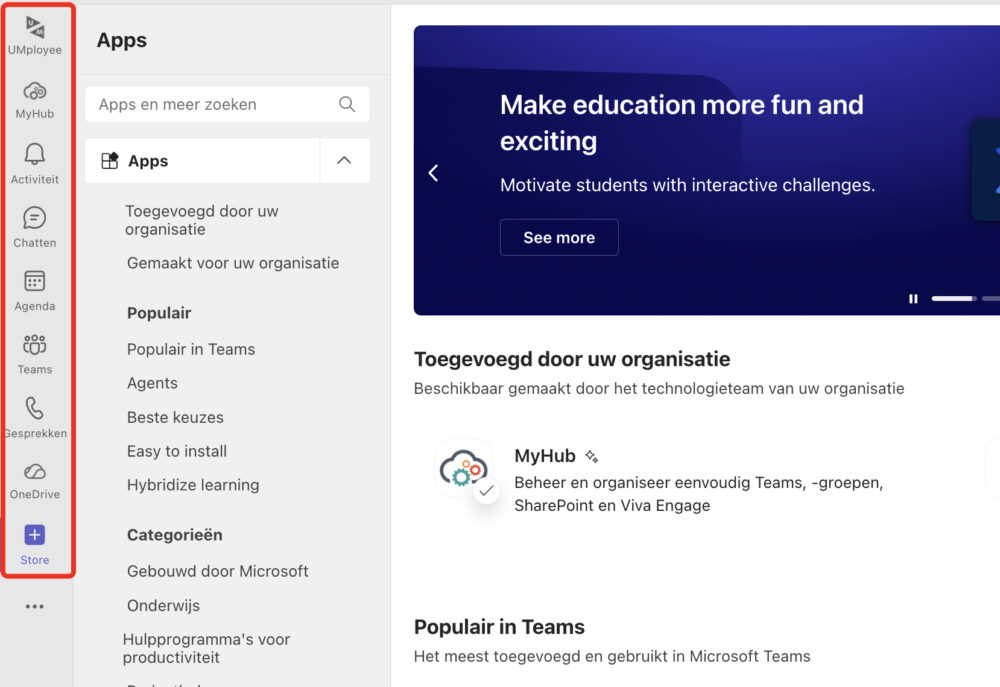Show more apps via three dots
The width and height of the screenshot is (1000, 687).
coord(34,606)
